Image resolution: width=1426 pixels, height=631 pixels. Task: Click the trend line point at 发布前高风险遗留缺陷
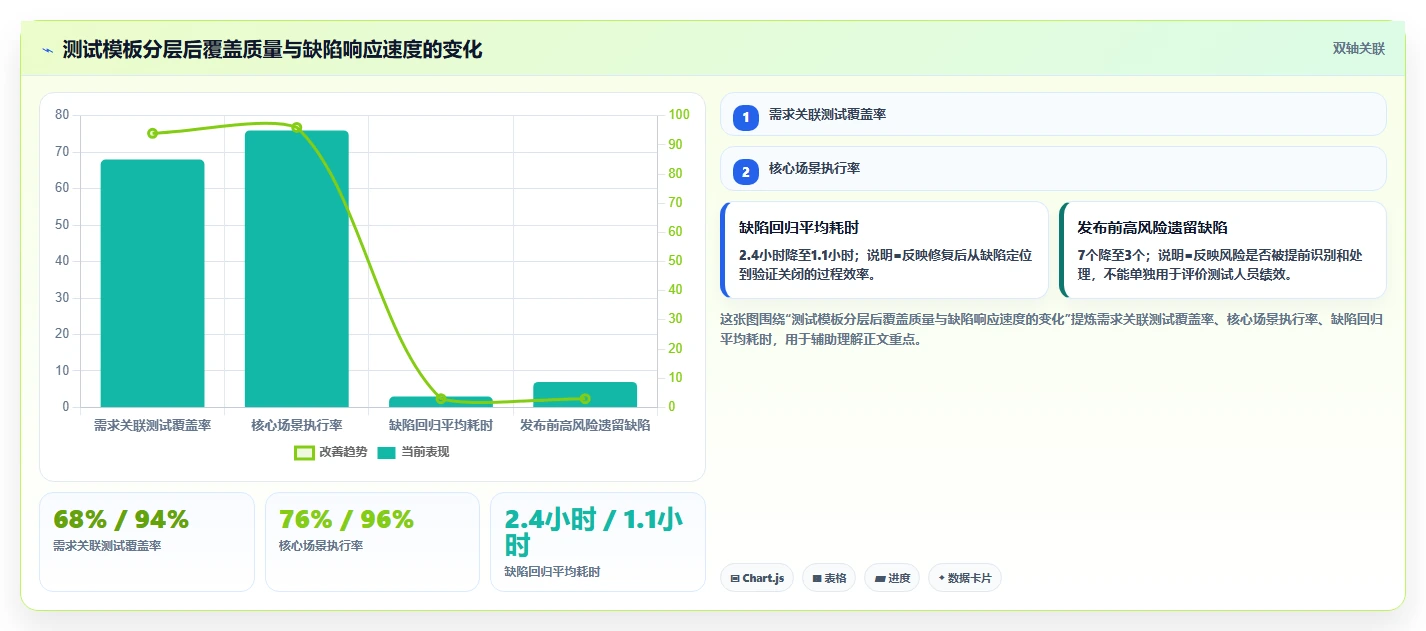pyautogui.click(x=585, y=399)
